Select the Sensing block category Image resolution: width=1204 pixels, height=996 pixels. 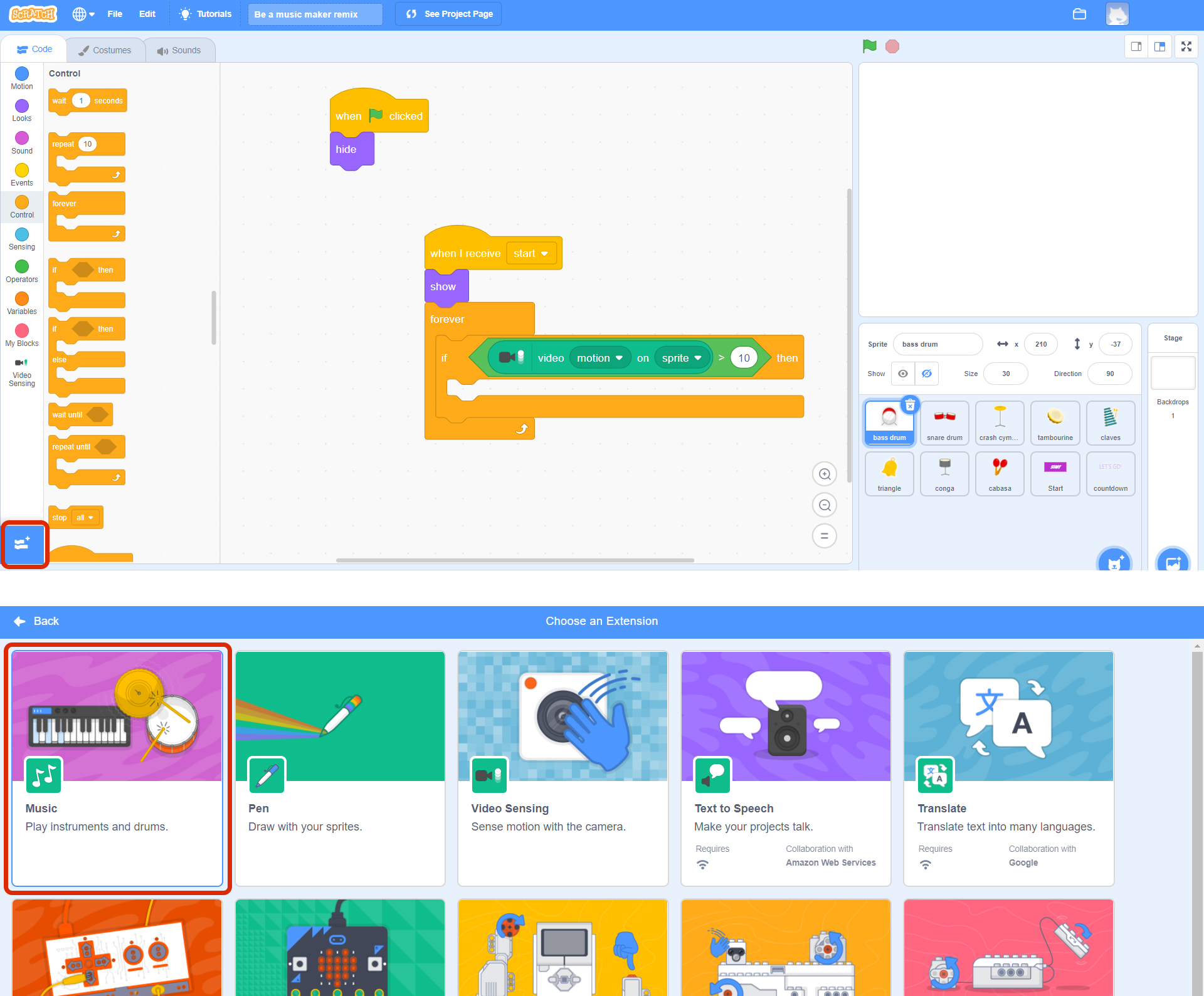click(x=22, y=239)
